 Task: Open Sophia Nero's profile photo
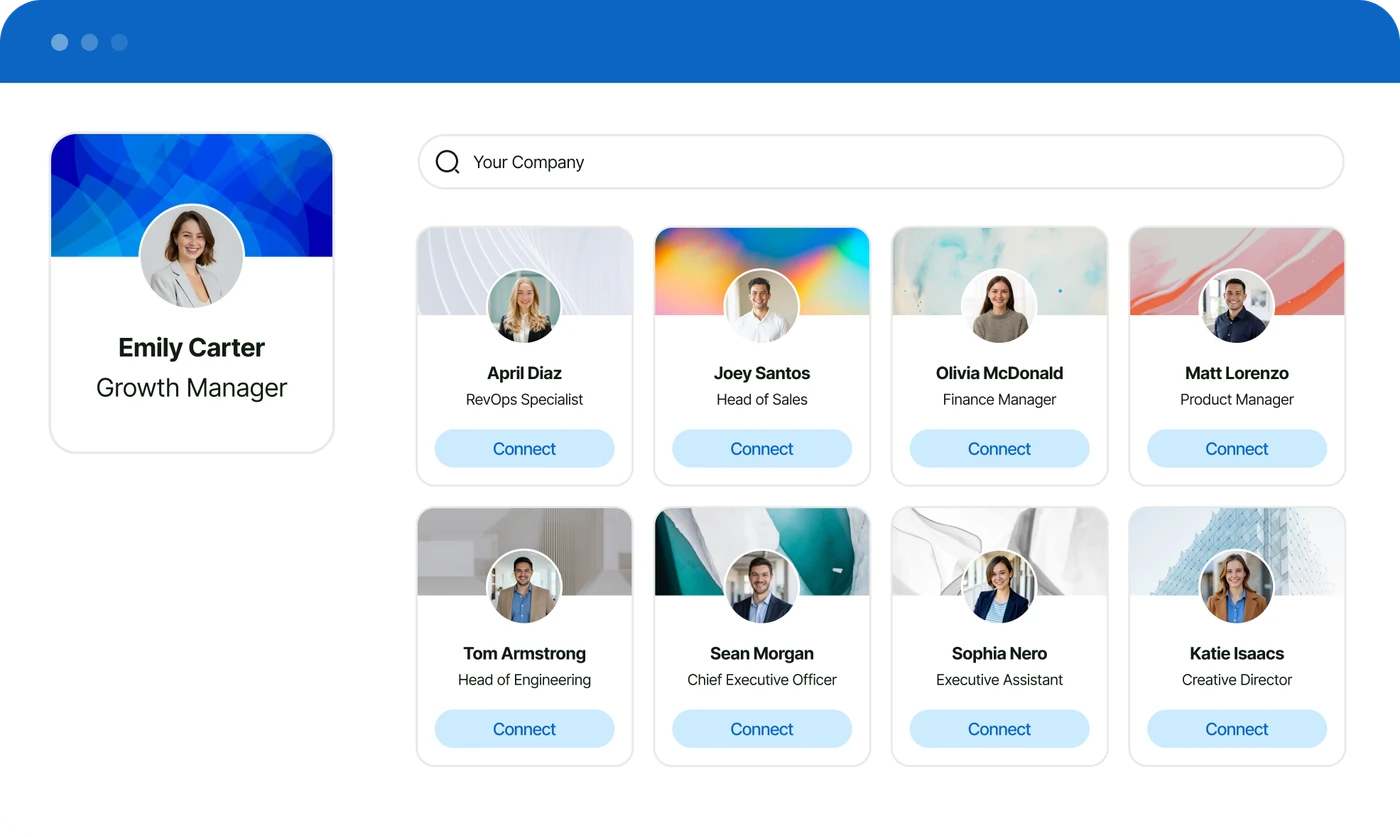(x=999, y=587)
